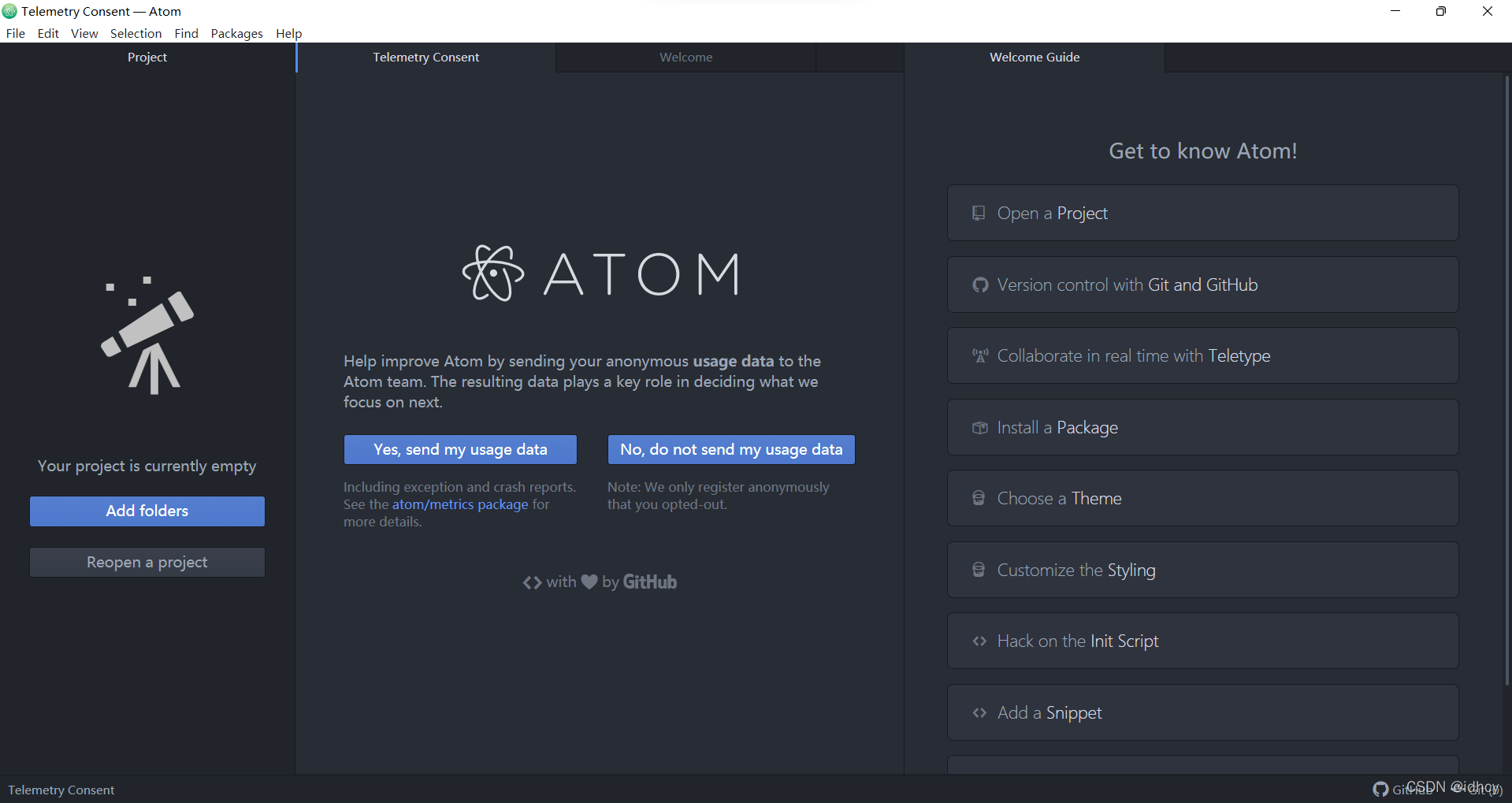1512x803 pixels.
Task: Click No, do not send my usage data
Action: [x=731, y=449]
